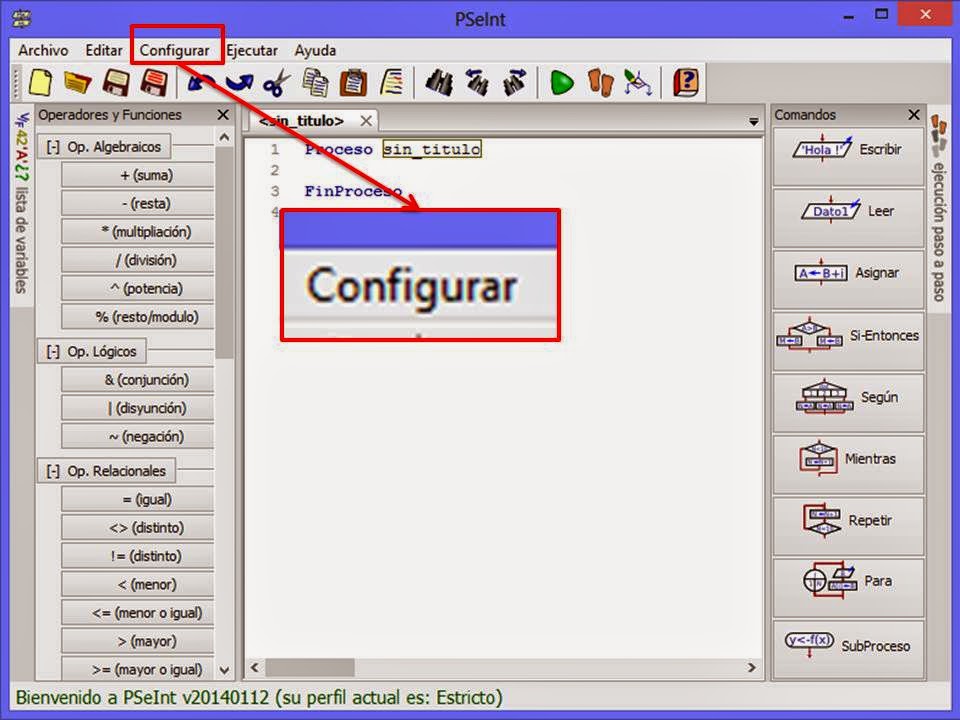Create a new file with the blank page icon

tap(40, 82)
